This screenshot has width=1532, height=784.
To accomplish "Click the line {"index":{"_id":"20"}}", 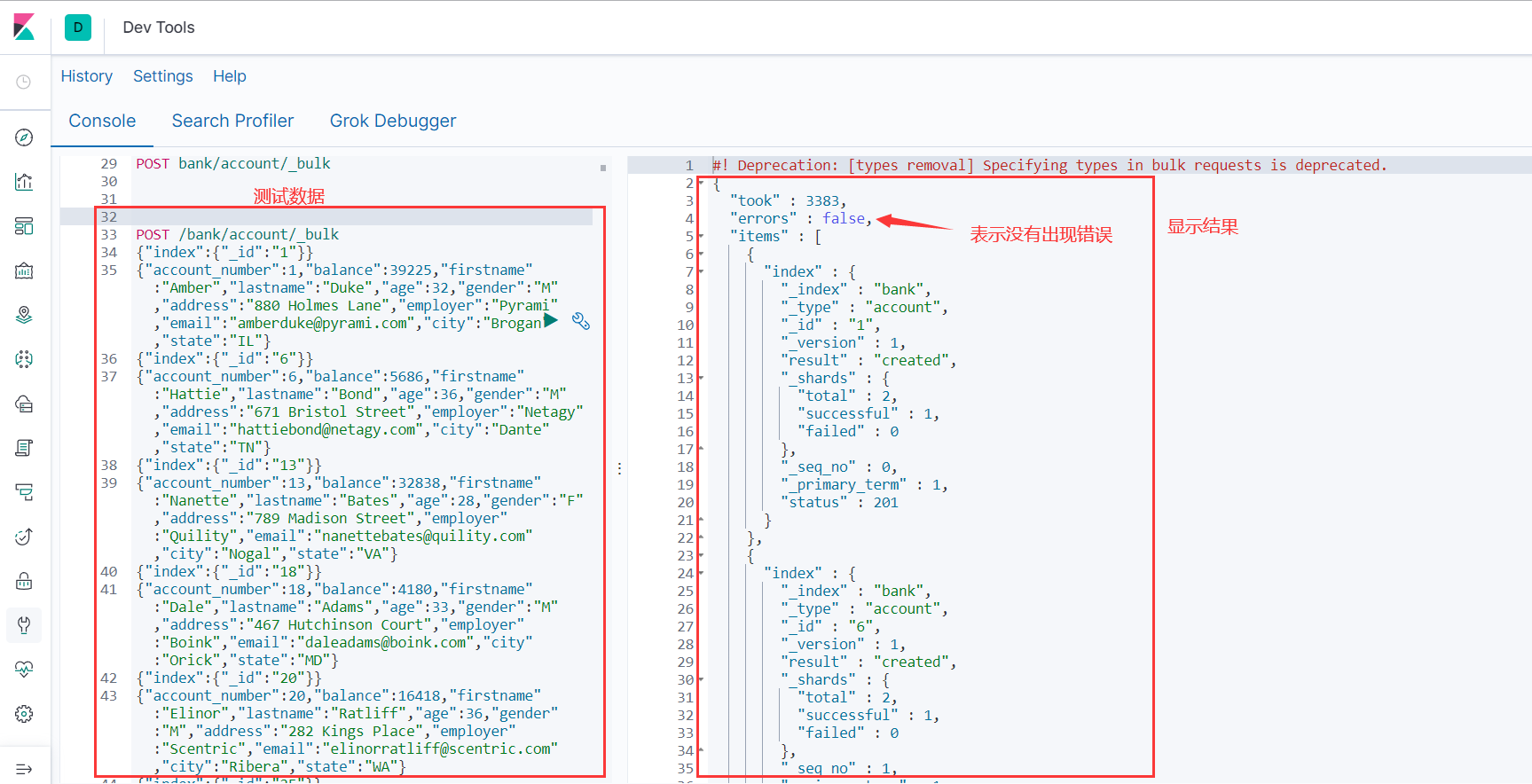I will 229,678.
